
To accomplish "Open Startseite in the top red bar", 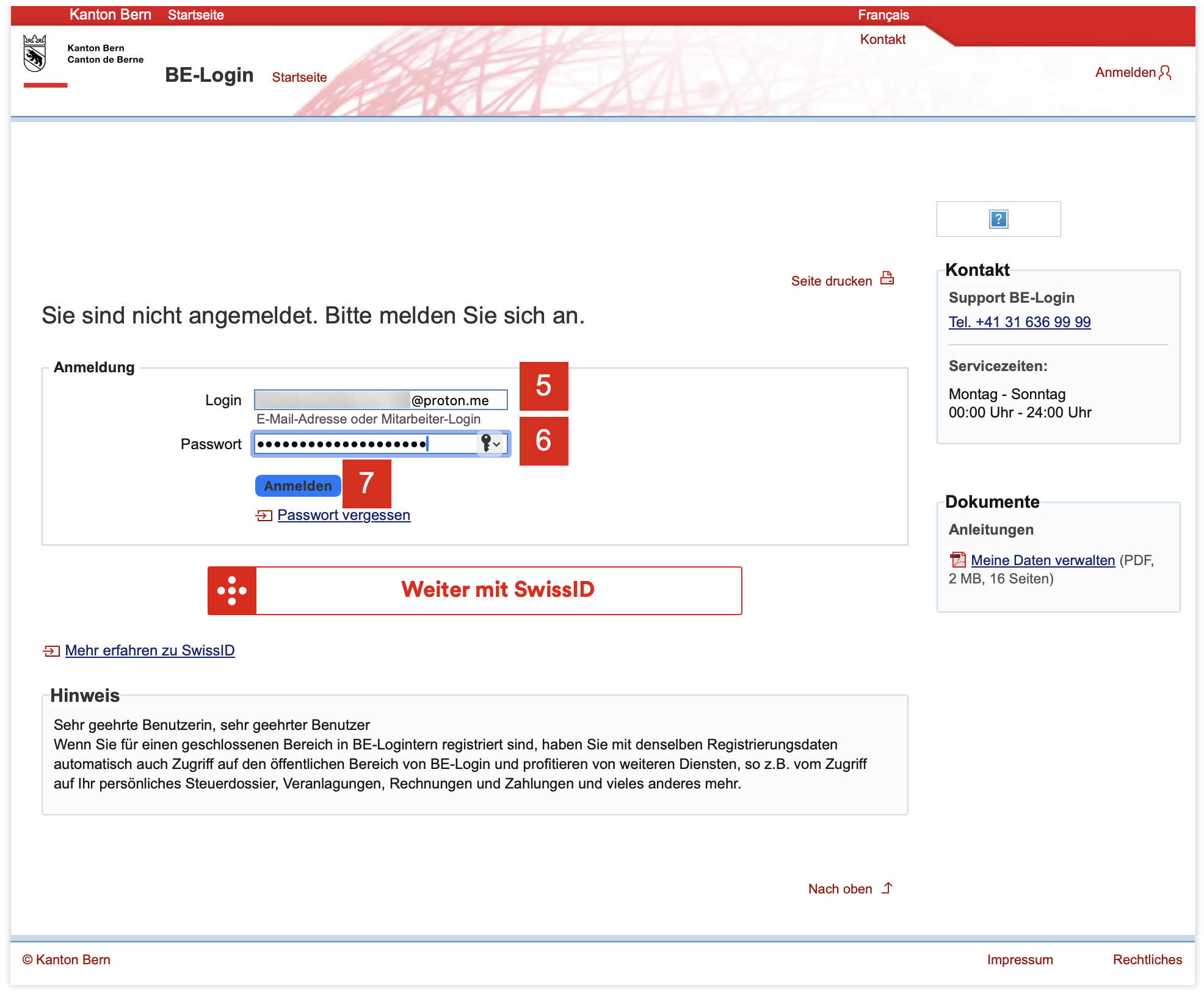I will pyautogui.click(x=195, y=15).
